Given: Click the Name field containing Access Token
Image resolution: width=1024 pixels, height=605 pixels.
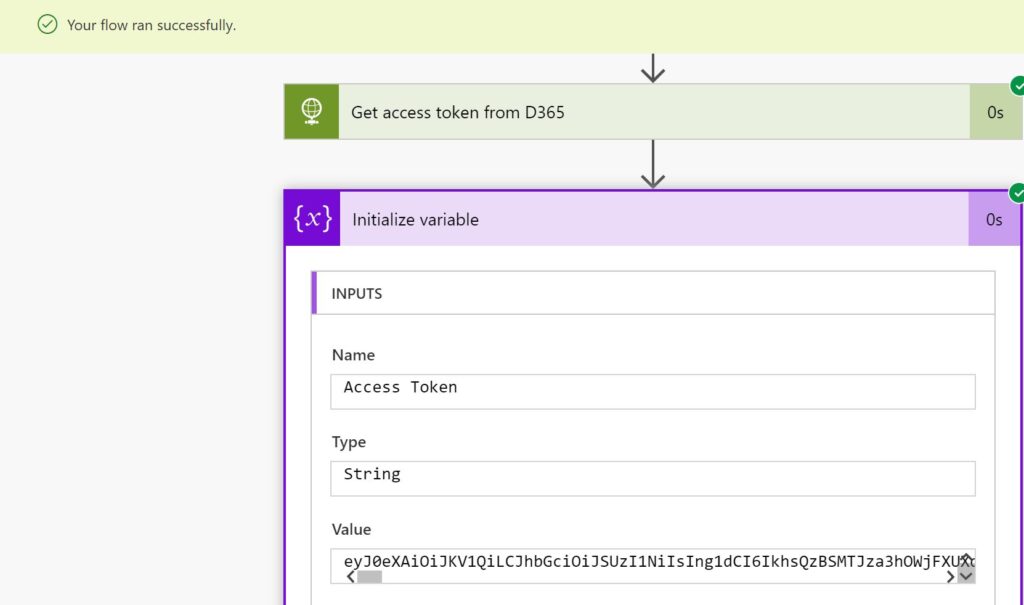Looking at the screenshot, I should [653, 391].
